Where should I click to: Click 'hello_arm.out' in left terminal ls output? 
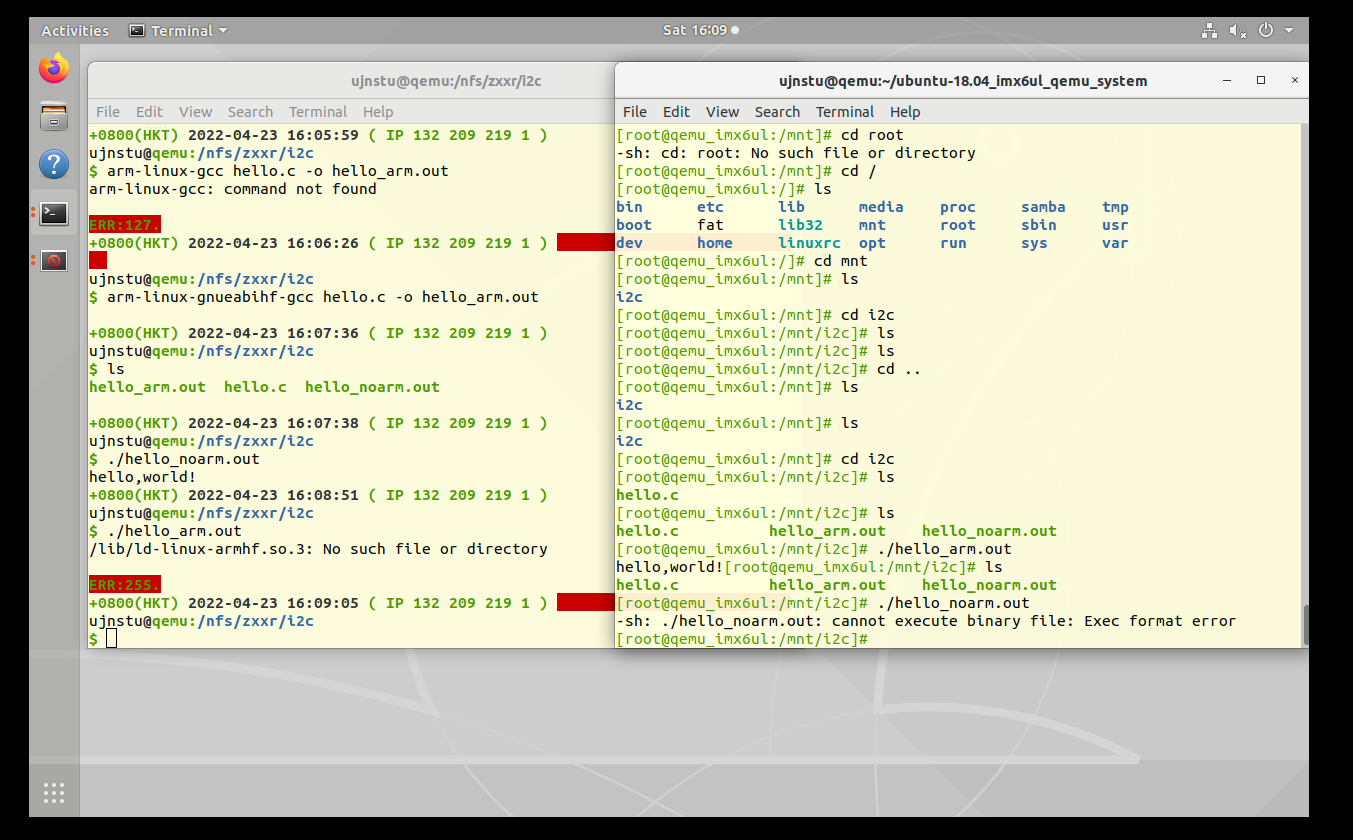(x=147, y=387)
